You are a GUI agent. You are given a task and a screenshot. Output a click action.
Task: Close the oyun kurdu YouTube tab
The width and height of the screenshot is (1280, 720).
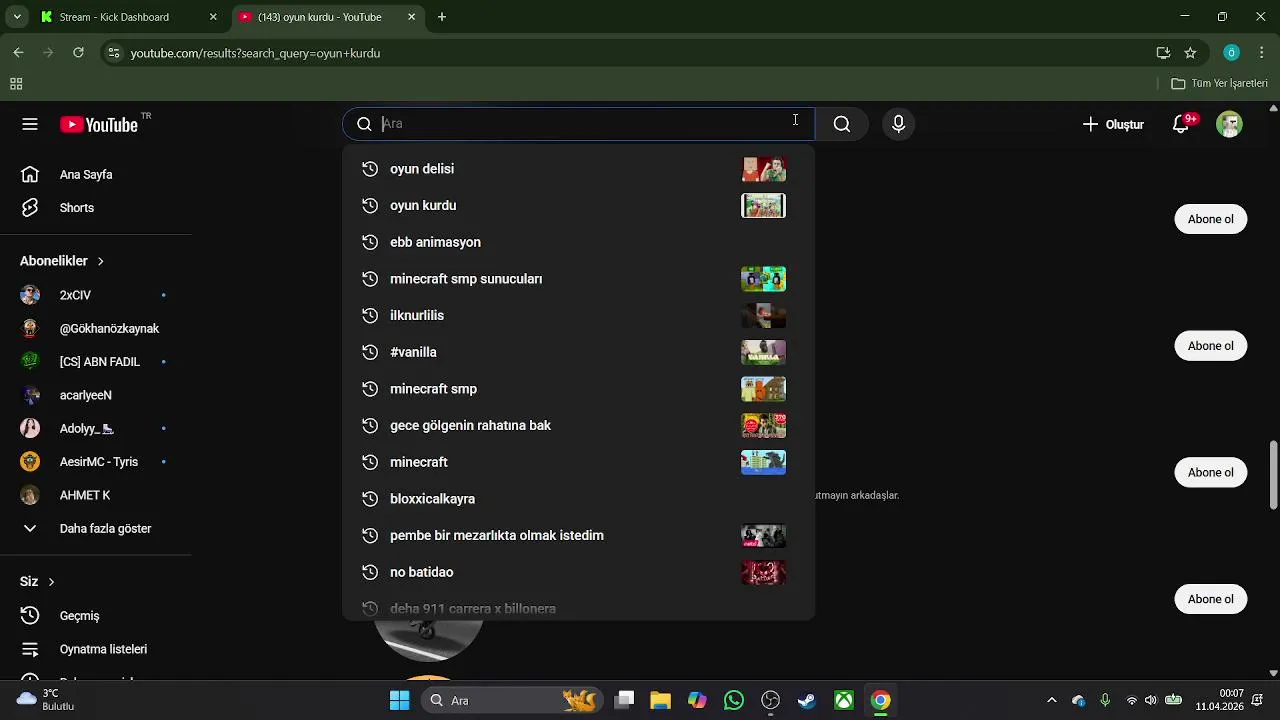(412, 17)
